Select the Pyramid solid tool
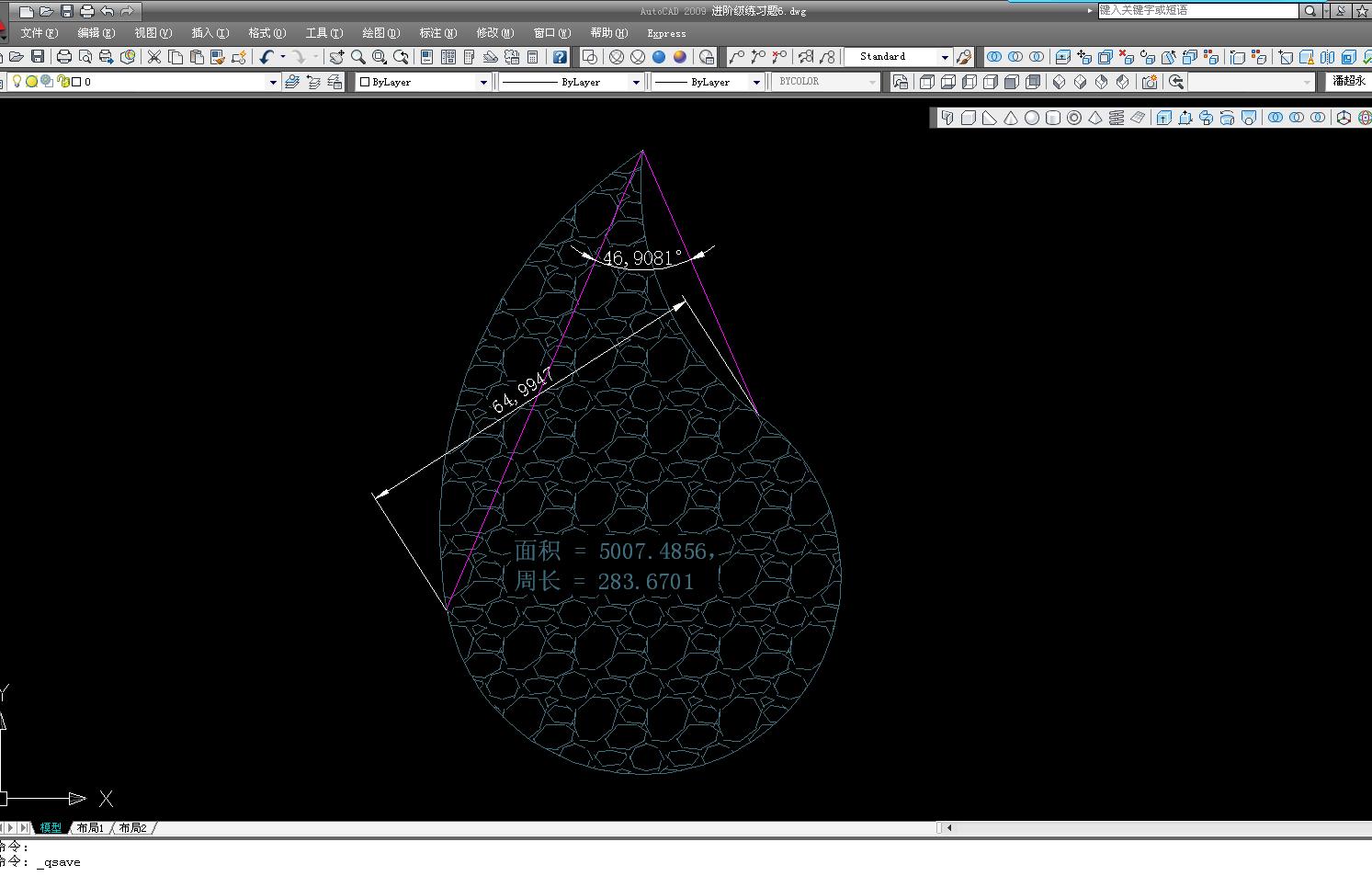Viewport: 1372px width, 876px height. click(x=1095, y=118)
